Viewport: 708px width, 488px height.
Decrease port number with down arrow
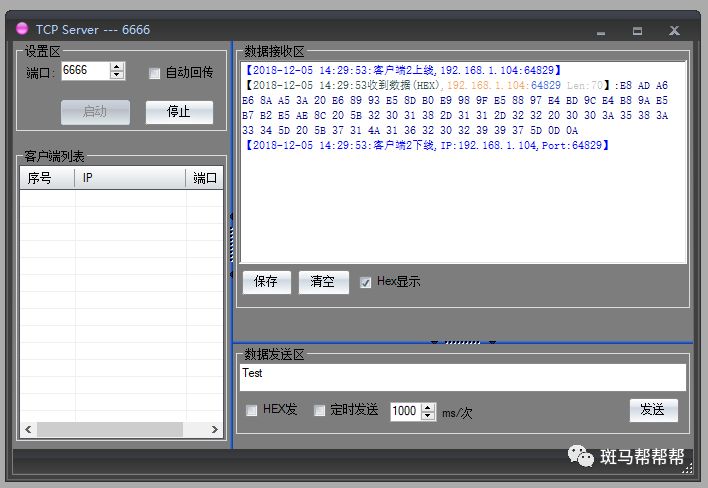point(117,75)
